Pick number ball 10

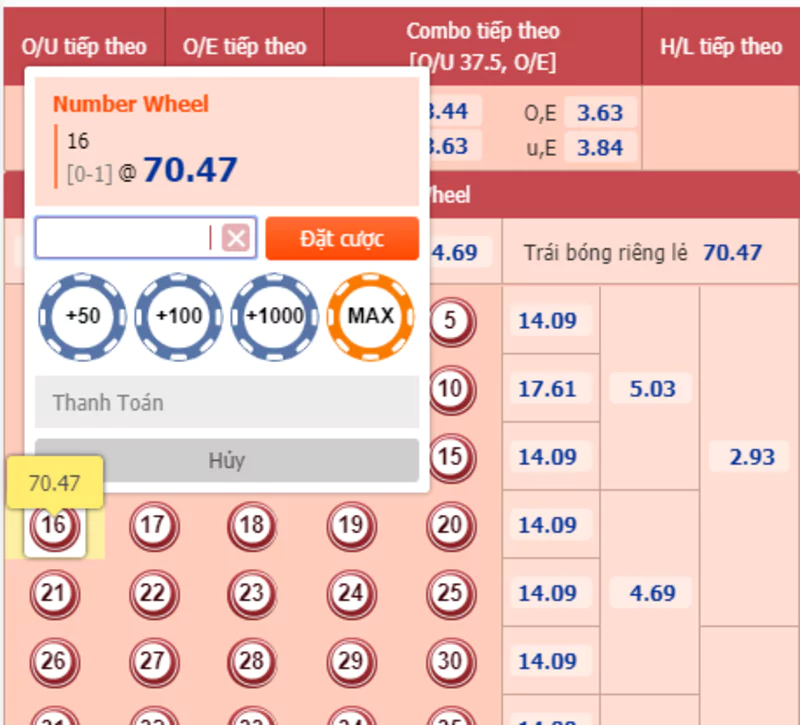(449, 389)
